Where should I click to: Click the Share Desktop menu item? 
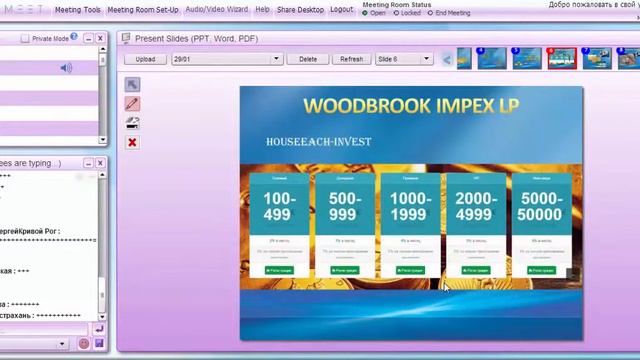[300, 10]
